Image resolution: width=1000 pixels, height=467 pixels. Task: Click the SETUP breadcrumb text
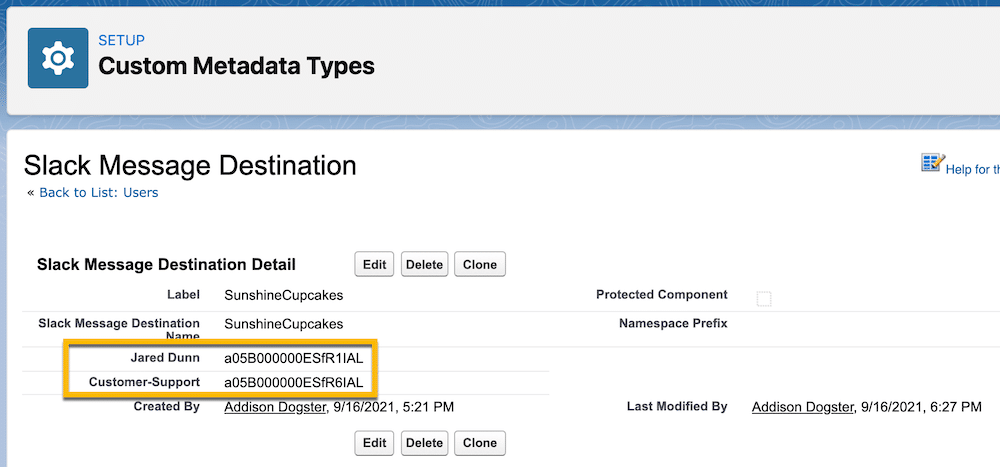(x=121, y=40)
